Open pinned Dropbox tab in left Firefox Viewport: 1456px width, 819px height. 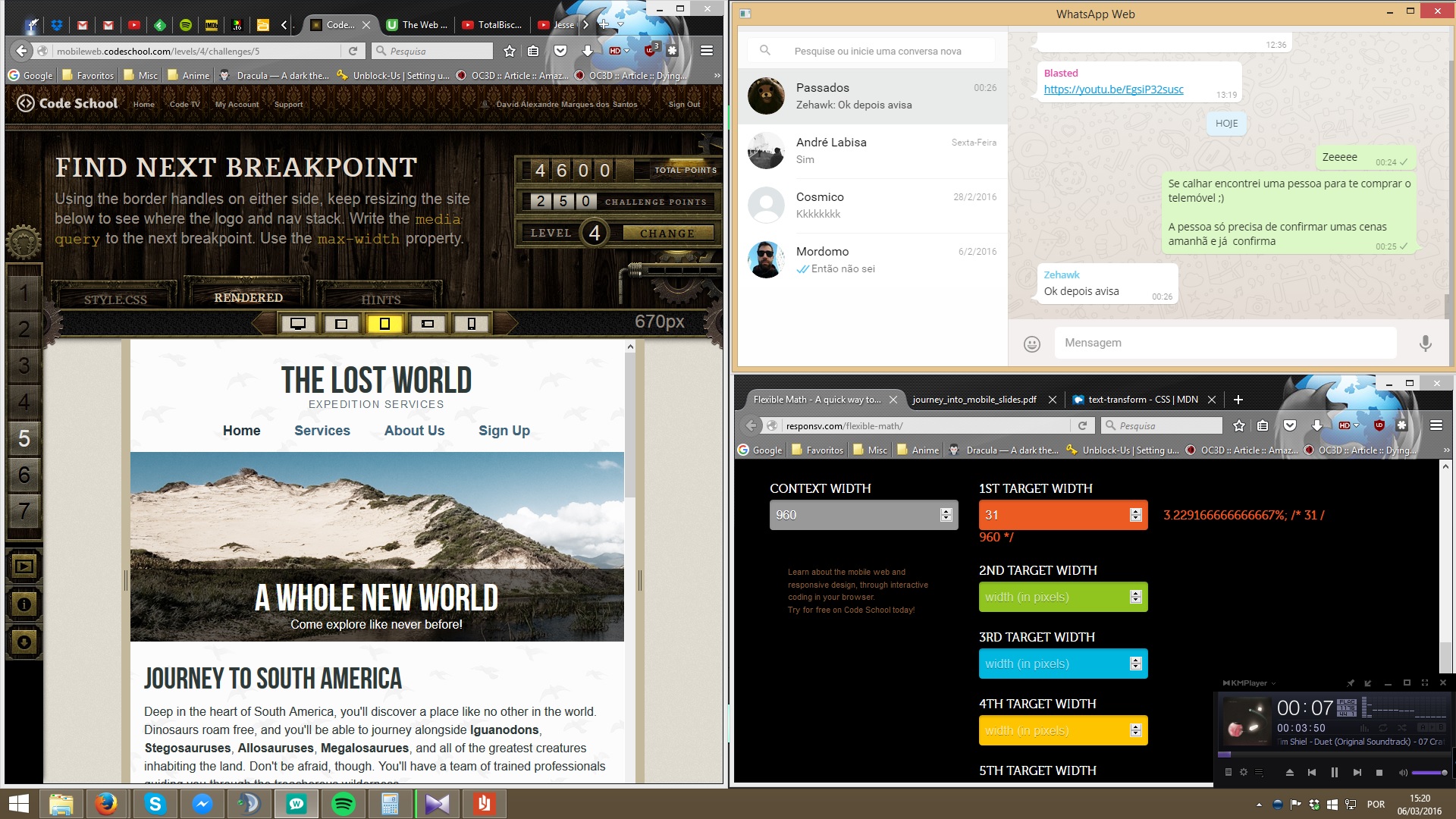57,25
